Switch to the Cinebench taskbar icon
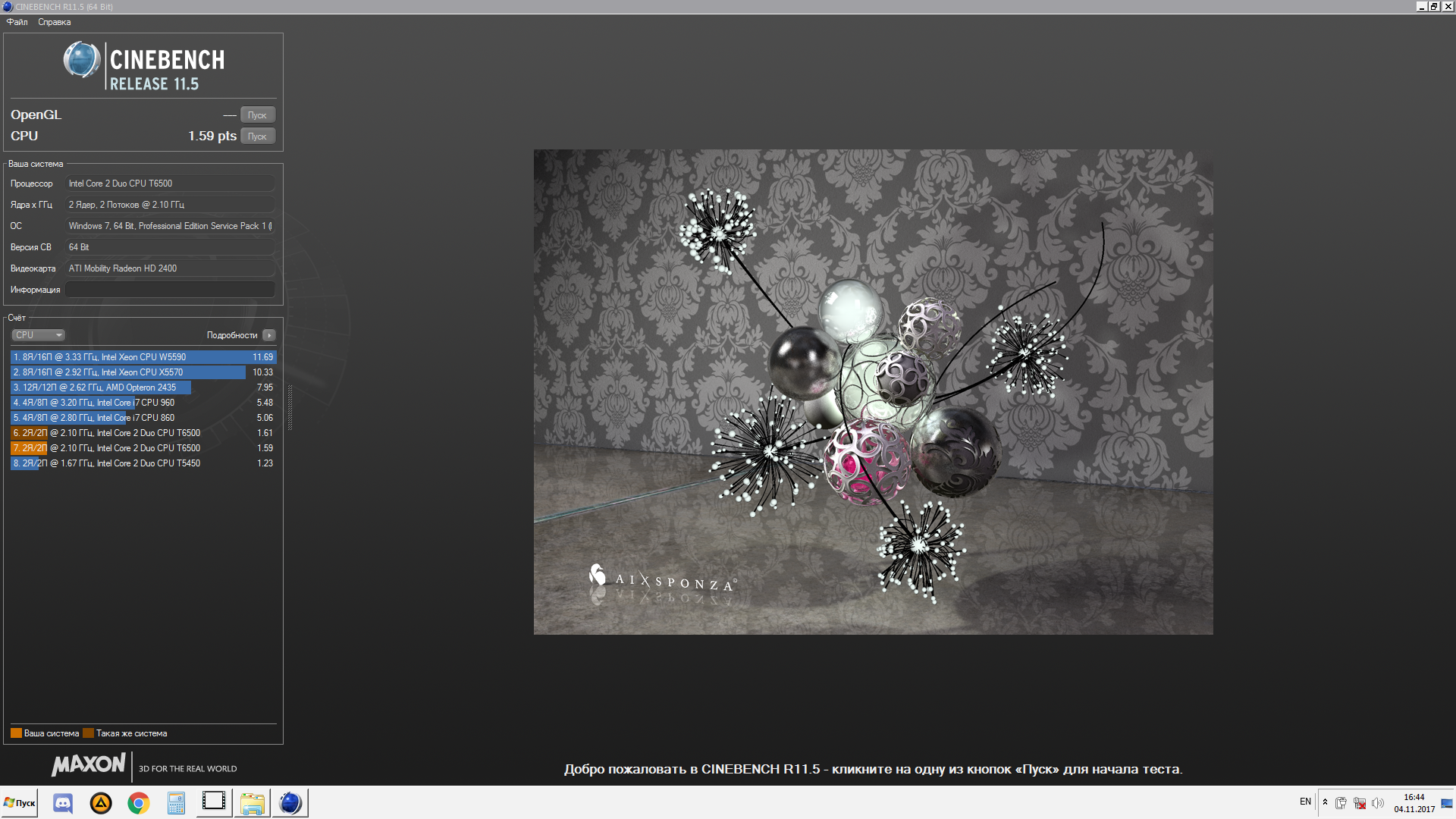Screen dimensions: 1456x819 tap(290, 803)
